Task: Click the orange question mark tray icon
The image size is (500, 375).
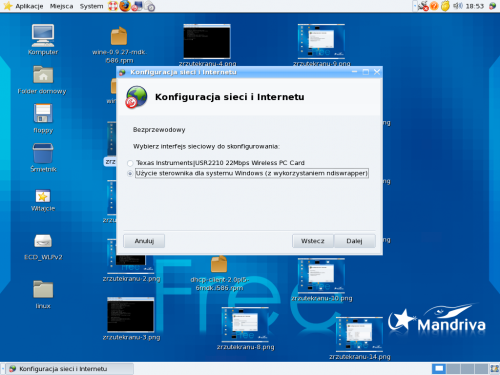Action: [x=434, y=6]
